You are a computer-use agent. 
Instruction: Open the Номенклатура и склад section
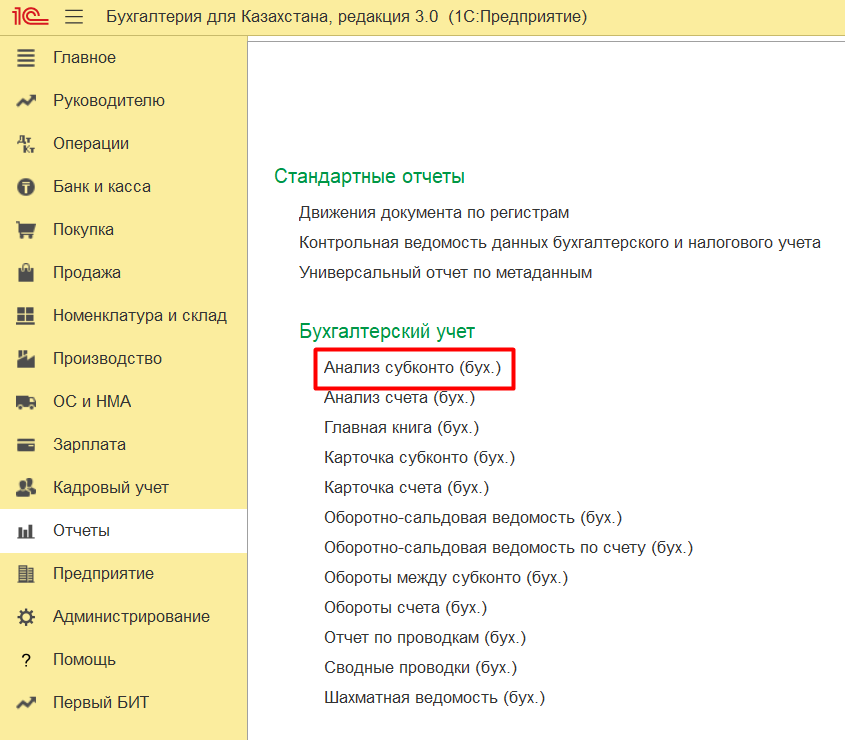[x=139, y=316]
